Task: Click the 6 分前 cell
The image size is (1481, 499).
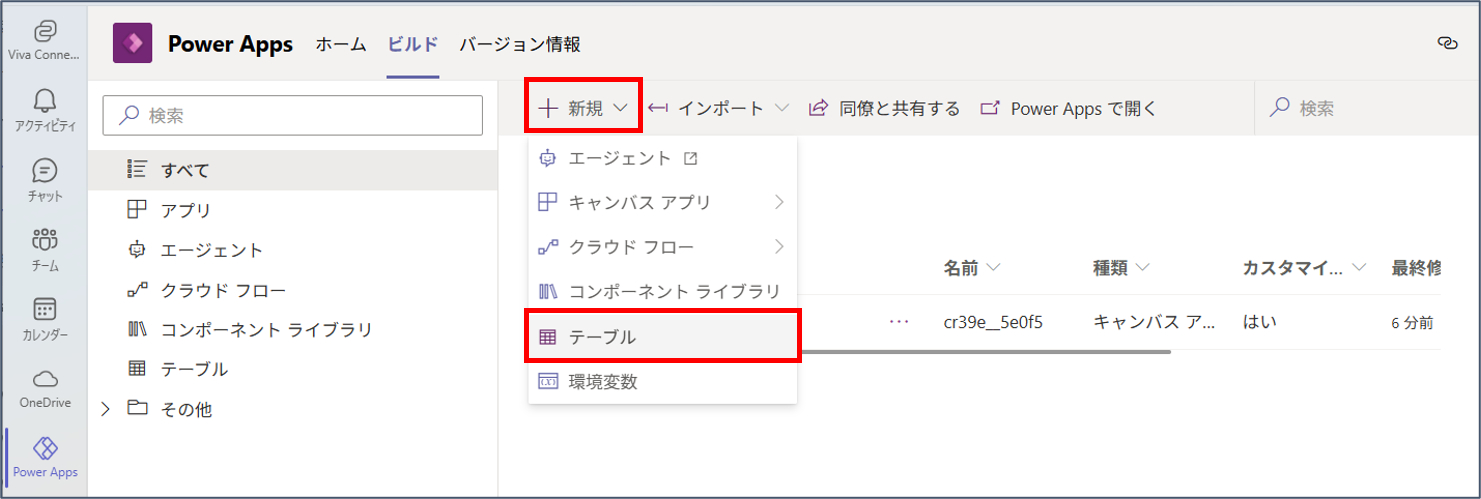Action: coord(1413,323)
